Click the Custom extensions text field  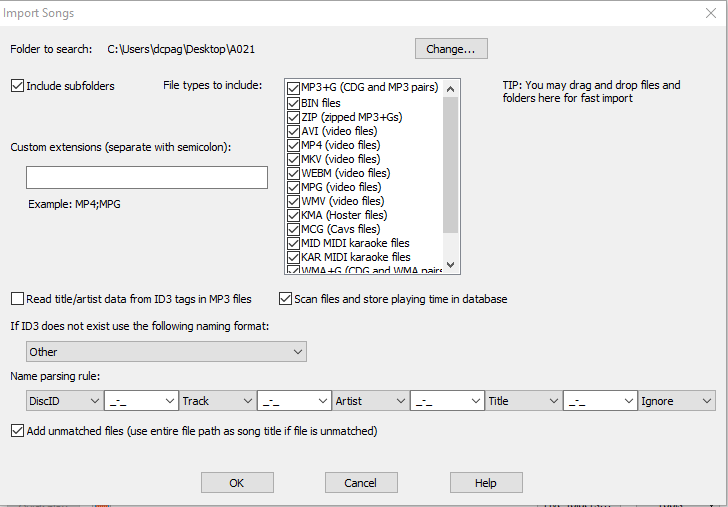147,177
